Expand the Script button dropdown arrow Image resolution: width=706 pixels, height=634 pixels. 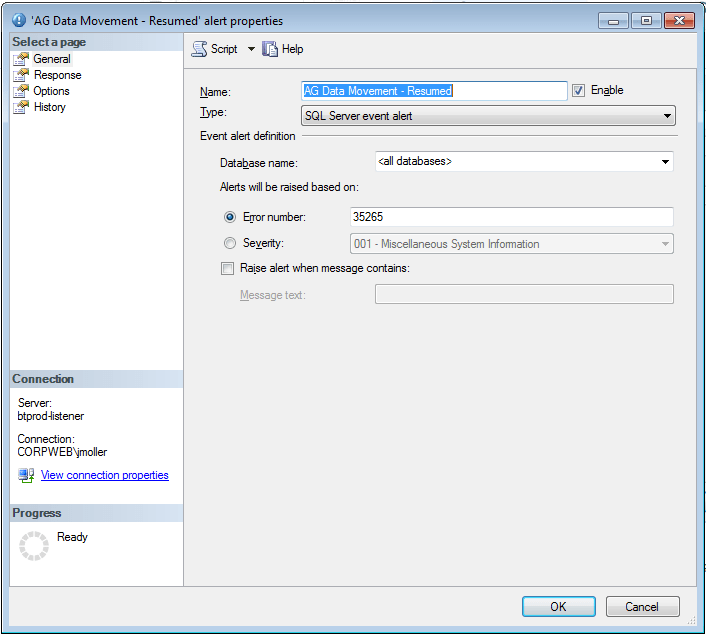click(251, 49)
